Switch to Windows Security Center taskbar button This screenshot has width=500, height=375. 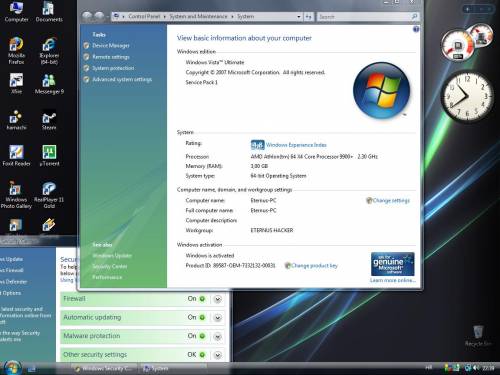tap(104, 368)
